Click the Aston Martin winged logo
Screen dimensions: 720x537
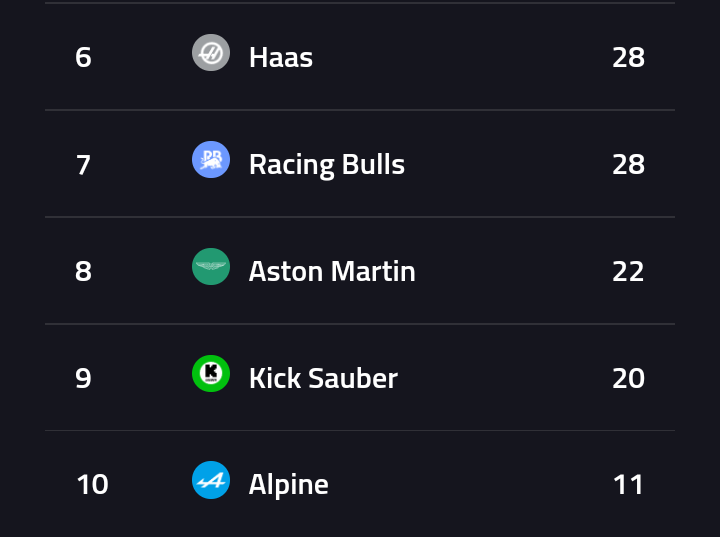click(211, 267)
